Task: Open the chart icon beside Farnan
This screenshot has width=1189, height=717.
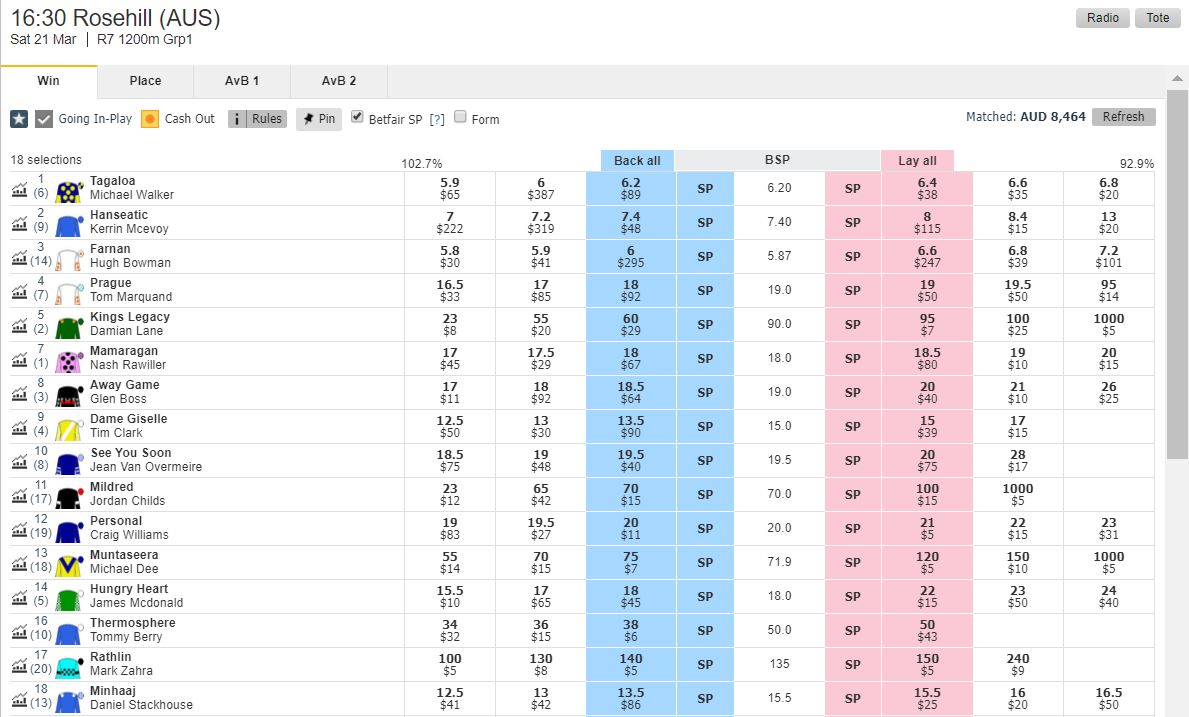Action: click(x=19, y=256)
